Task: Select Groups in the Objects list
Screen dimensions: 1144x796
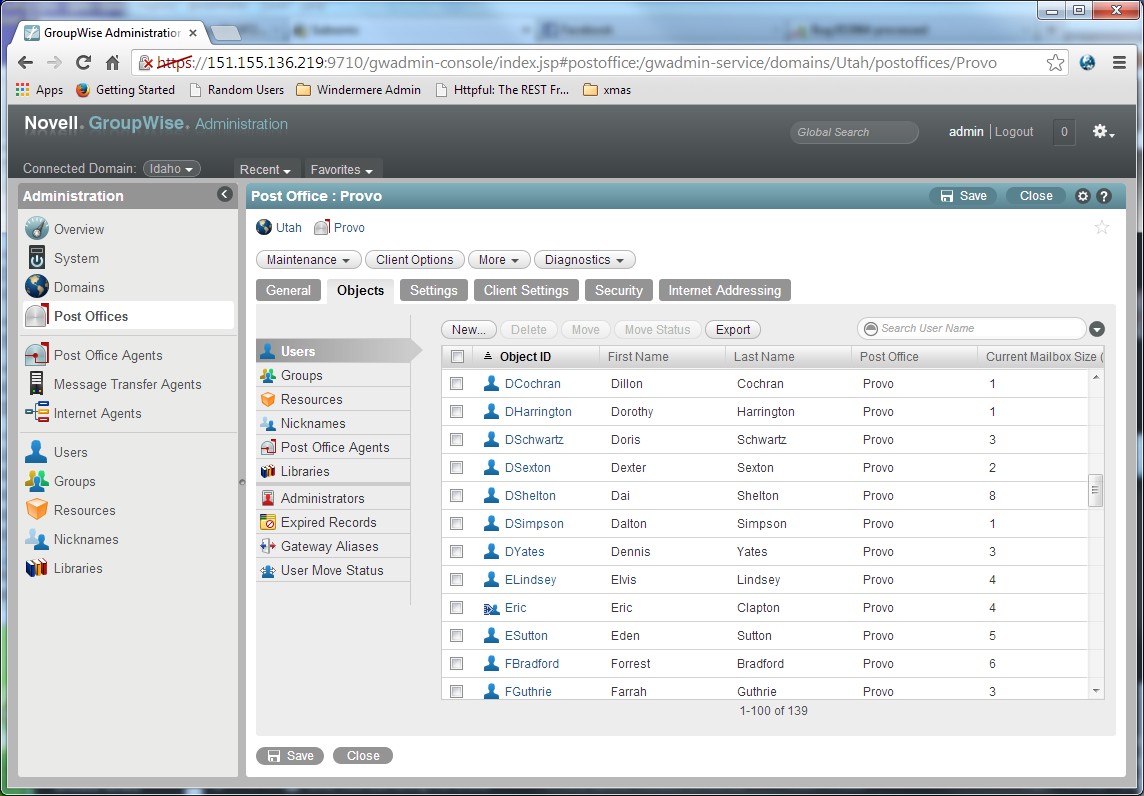Action: point(333,375)
